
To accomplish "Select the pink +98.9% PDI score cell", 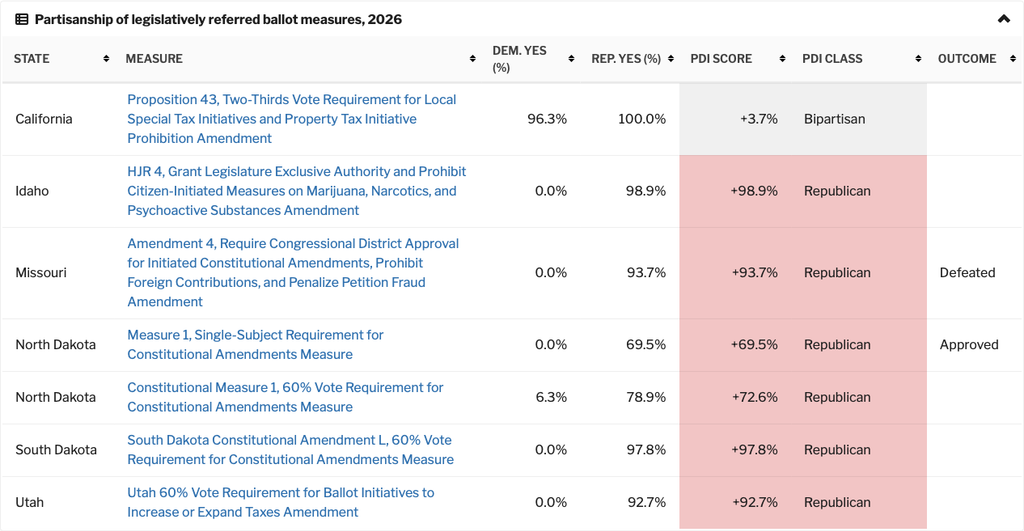I will 735,191.
